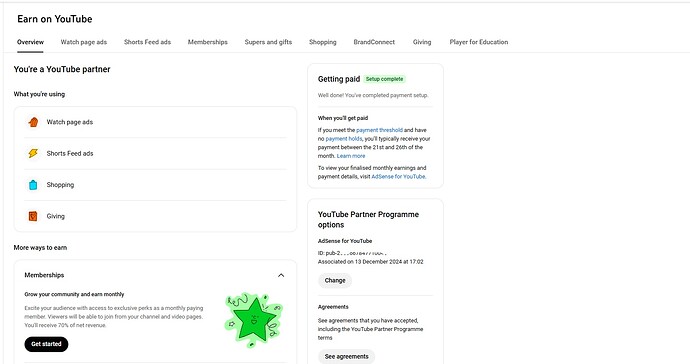
Task: Open the Shopping tab
Action: [323, 42]
